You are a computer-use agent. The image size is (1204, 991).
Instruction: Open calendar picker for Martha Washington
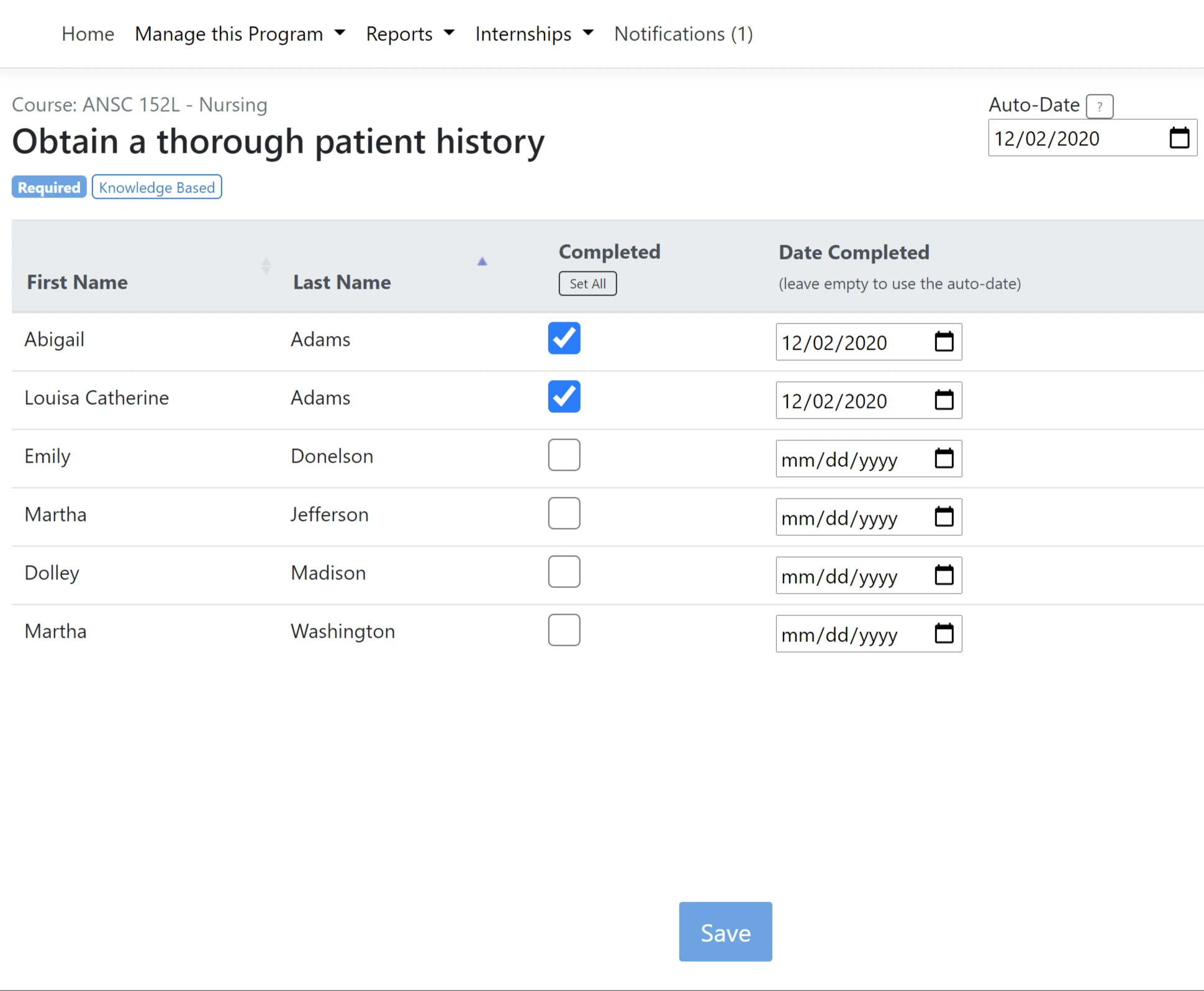click(x=943, y=633)
